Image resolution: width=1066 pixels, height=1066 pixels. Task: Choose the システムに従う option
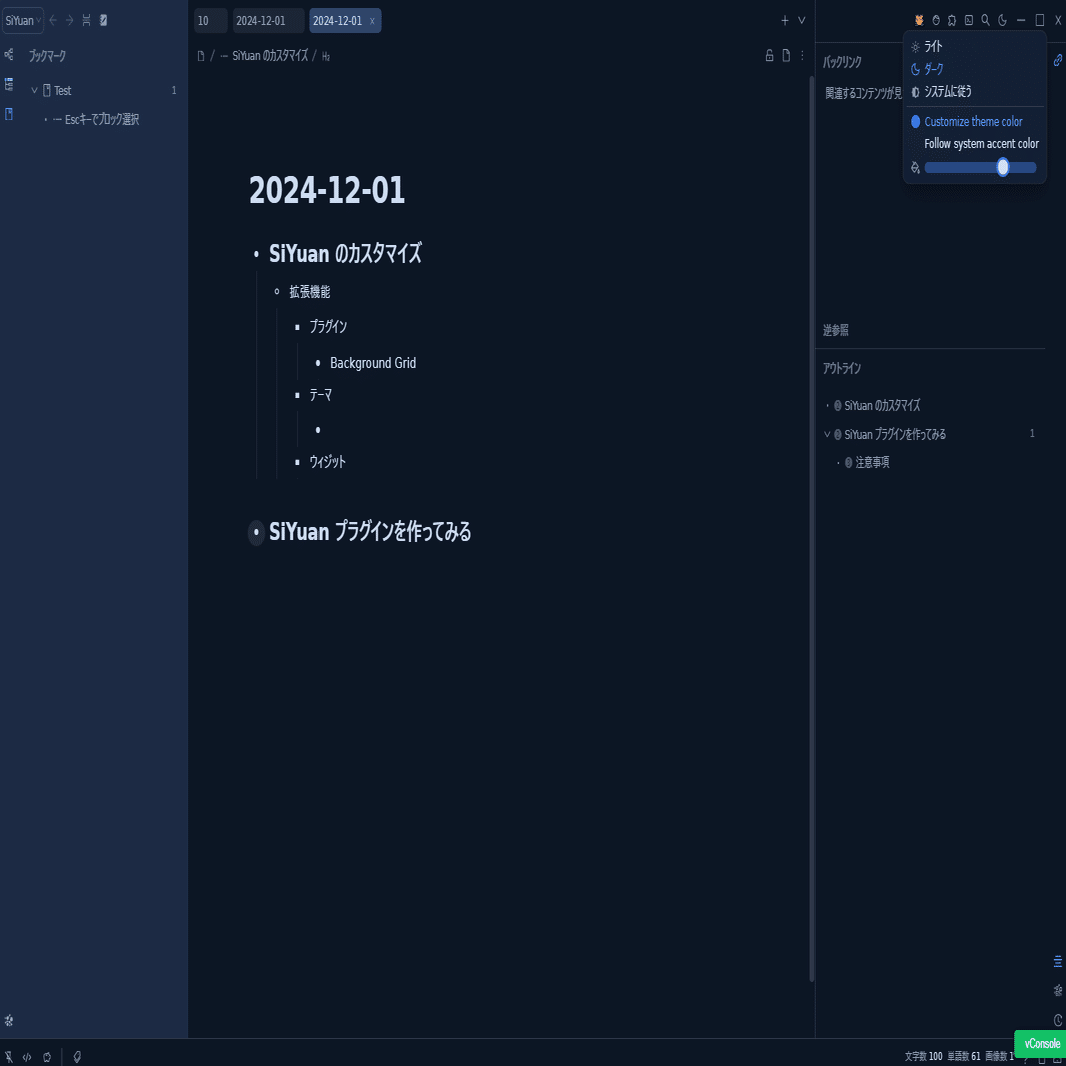point(975,92)
